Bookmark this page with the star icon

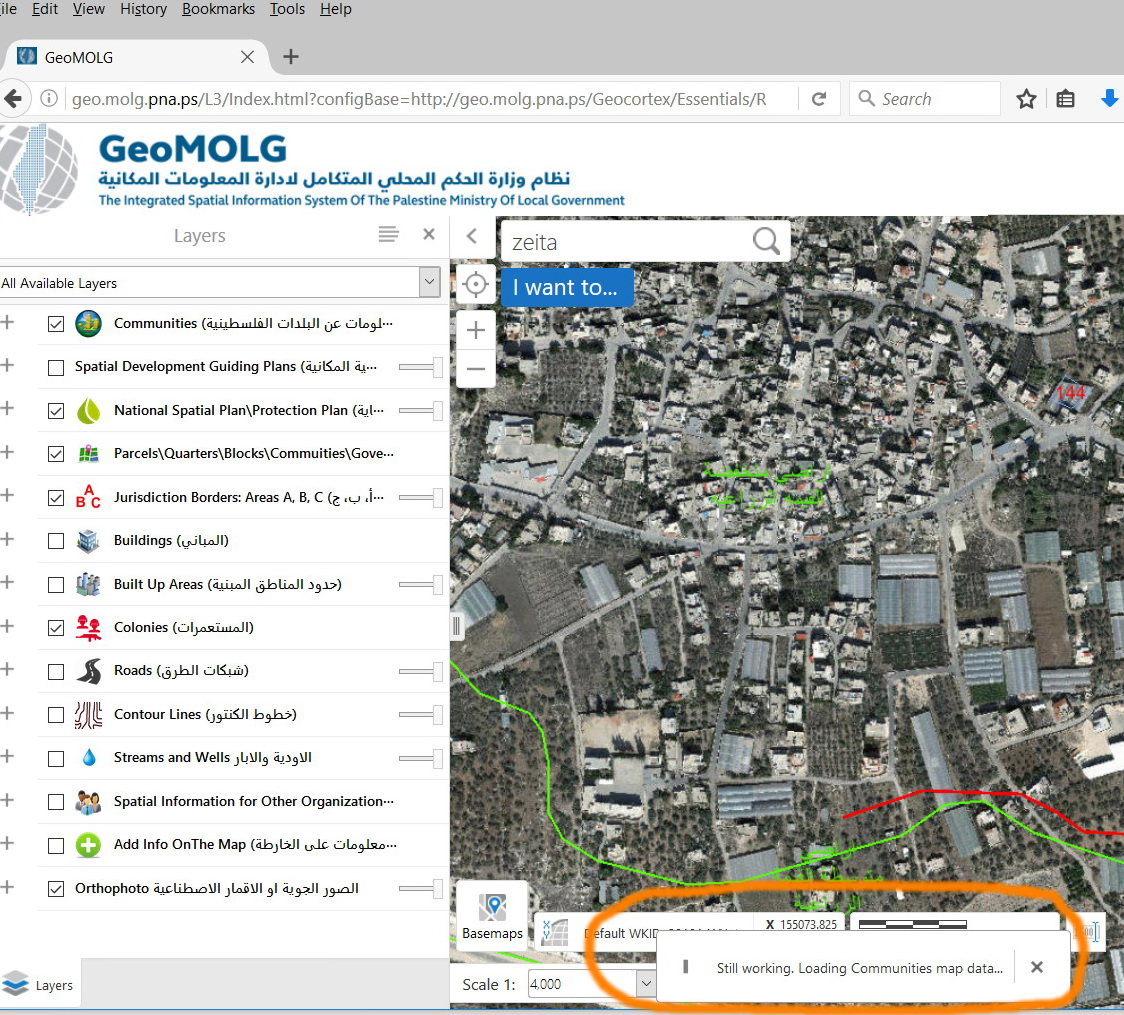(1027, 99)
